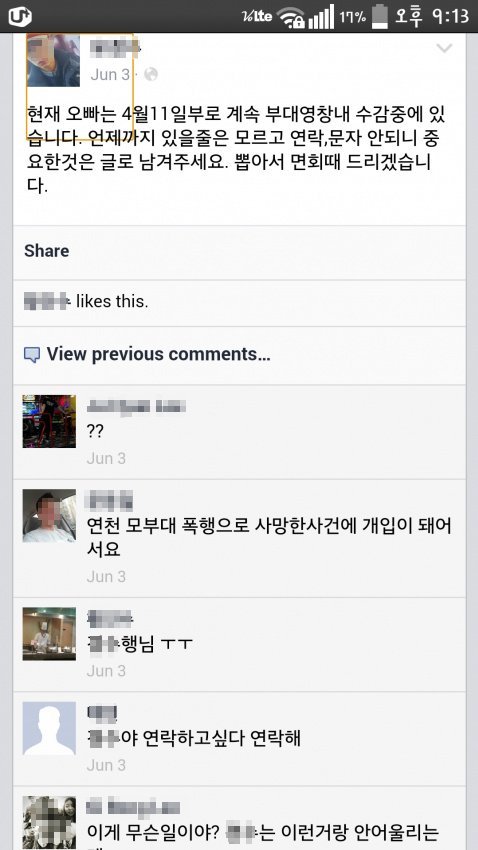Screen dimensions: 478x850
Task: Open who likes this post
Action: 86,301
